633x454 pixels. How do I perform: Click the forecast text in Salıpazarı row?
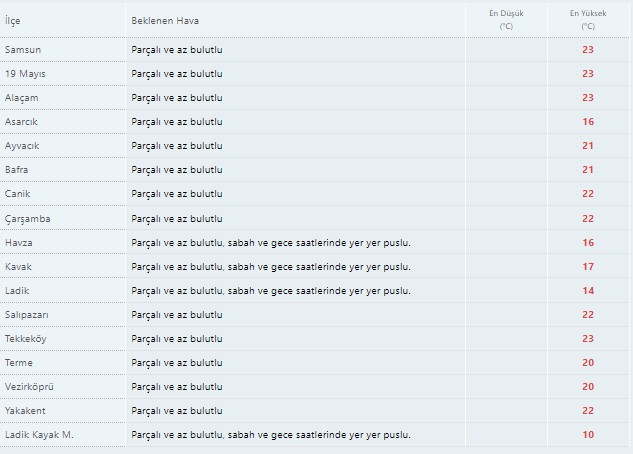pyautogui.click(x=177, y=315)
